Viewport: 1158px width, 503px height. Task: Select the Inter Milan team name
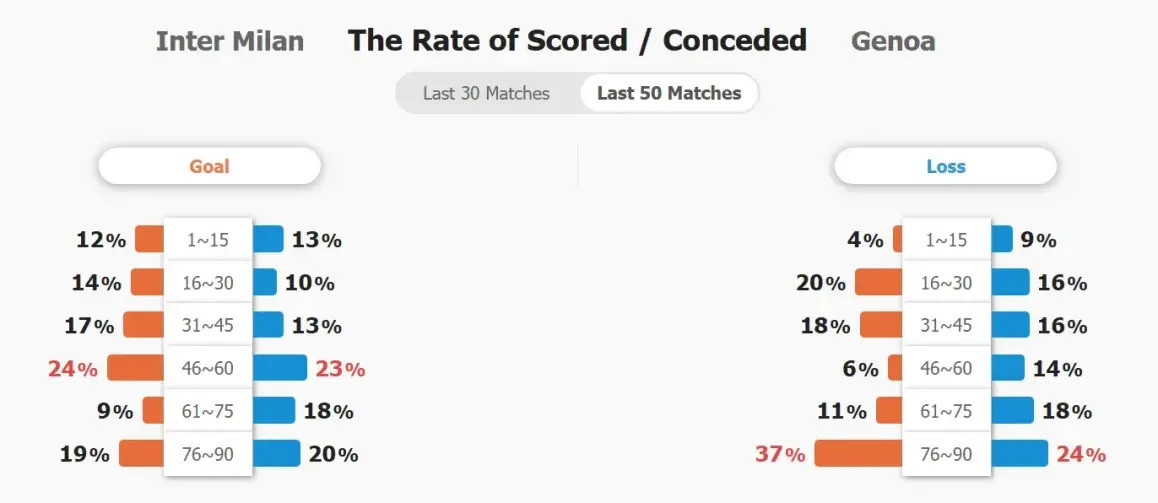pyautogui.click(x=230, y=41)
